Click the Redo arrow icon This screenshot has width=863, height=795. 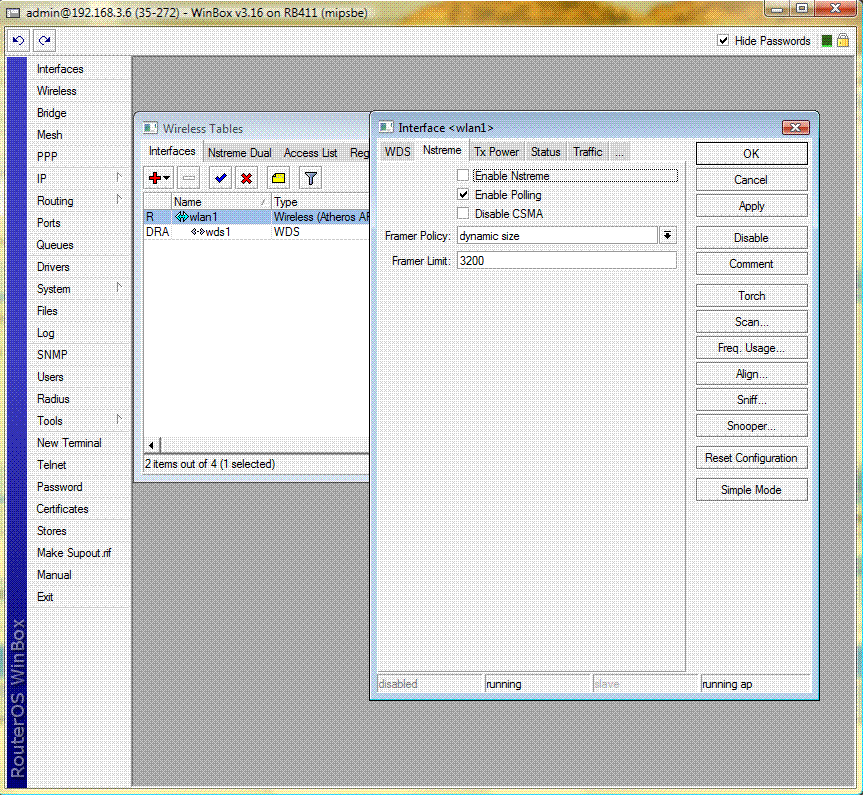44,41
